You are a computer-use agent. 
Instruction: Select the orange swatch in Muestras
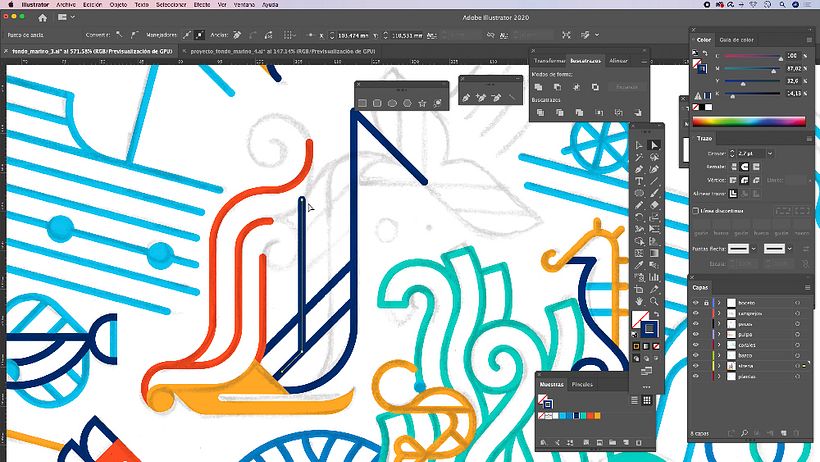click(597, 415)
